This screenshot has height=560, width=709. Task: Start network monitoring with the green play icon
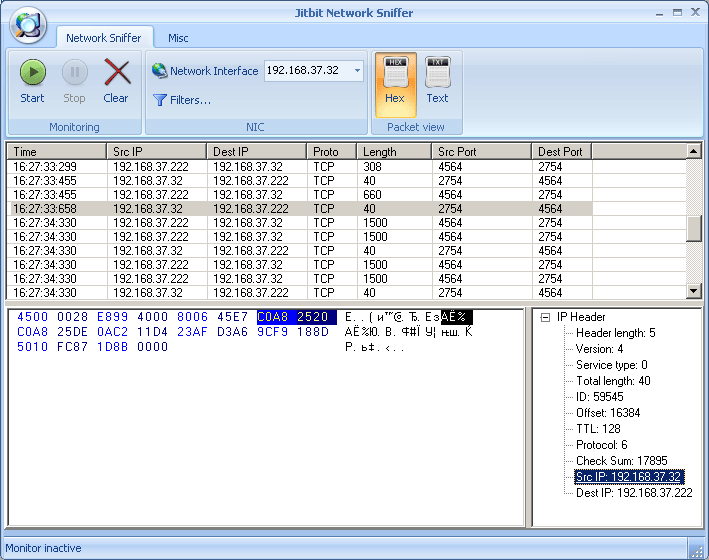coord(33,72)
